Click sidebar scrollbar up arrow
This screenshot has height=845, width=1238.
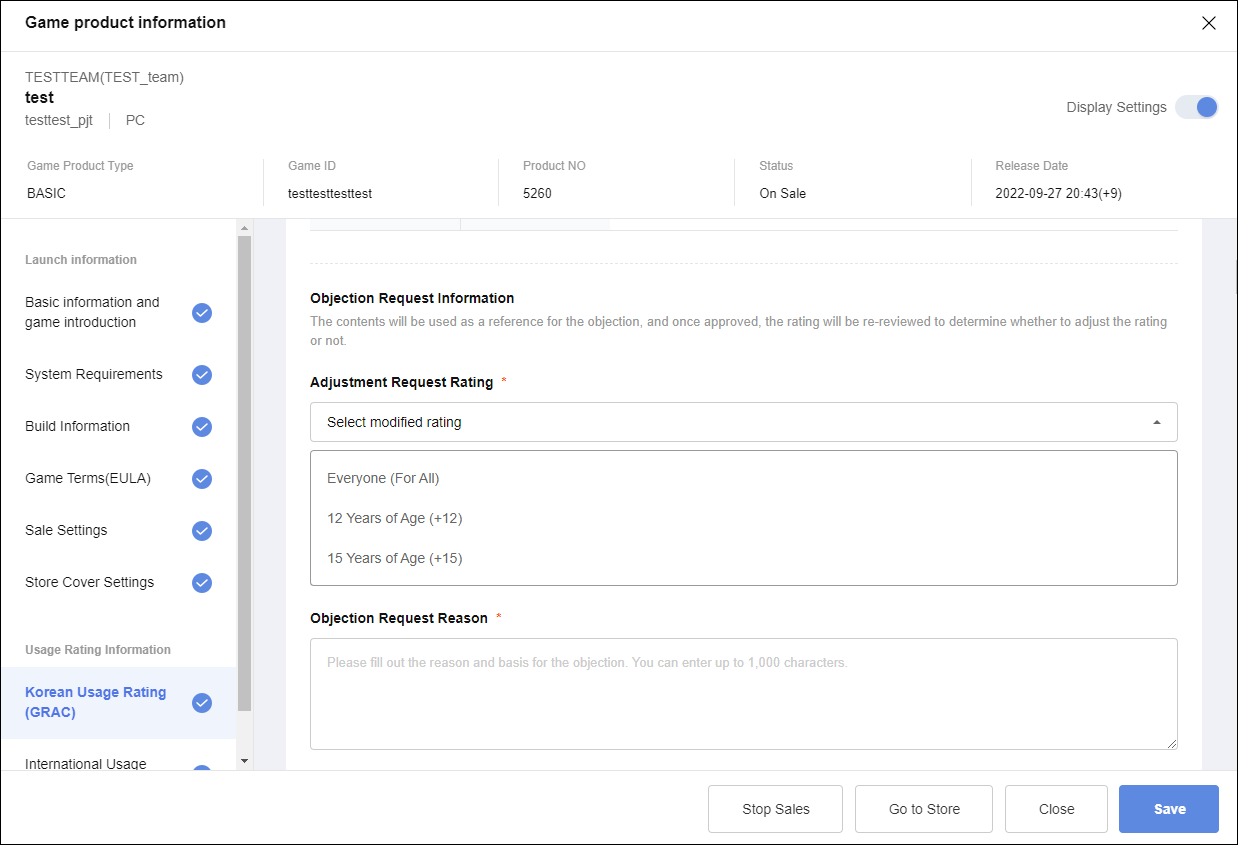pos(244,229)
